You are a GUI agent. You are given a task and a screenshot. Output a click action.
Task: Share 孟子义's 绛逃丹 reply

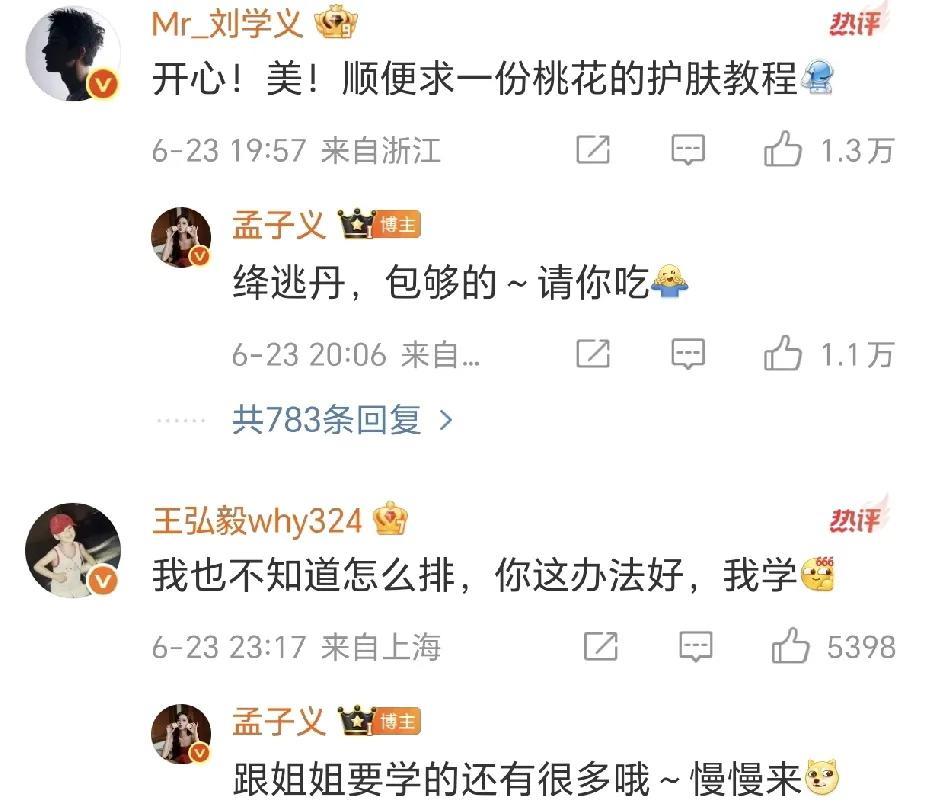(x=593, y=354)
